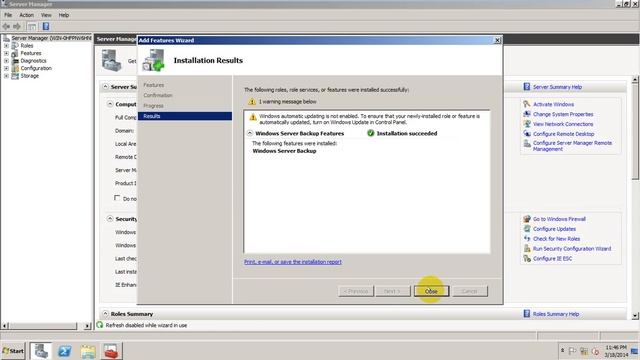Image resolution: width=640 pixels, height=360 pixels.
Task: Click the Change System Properties icon
Action: (x=527, y=114)
